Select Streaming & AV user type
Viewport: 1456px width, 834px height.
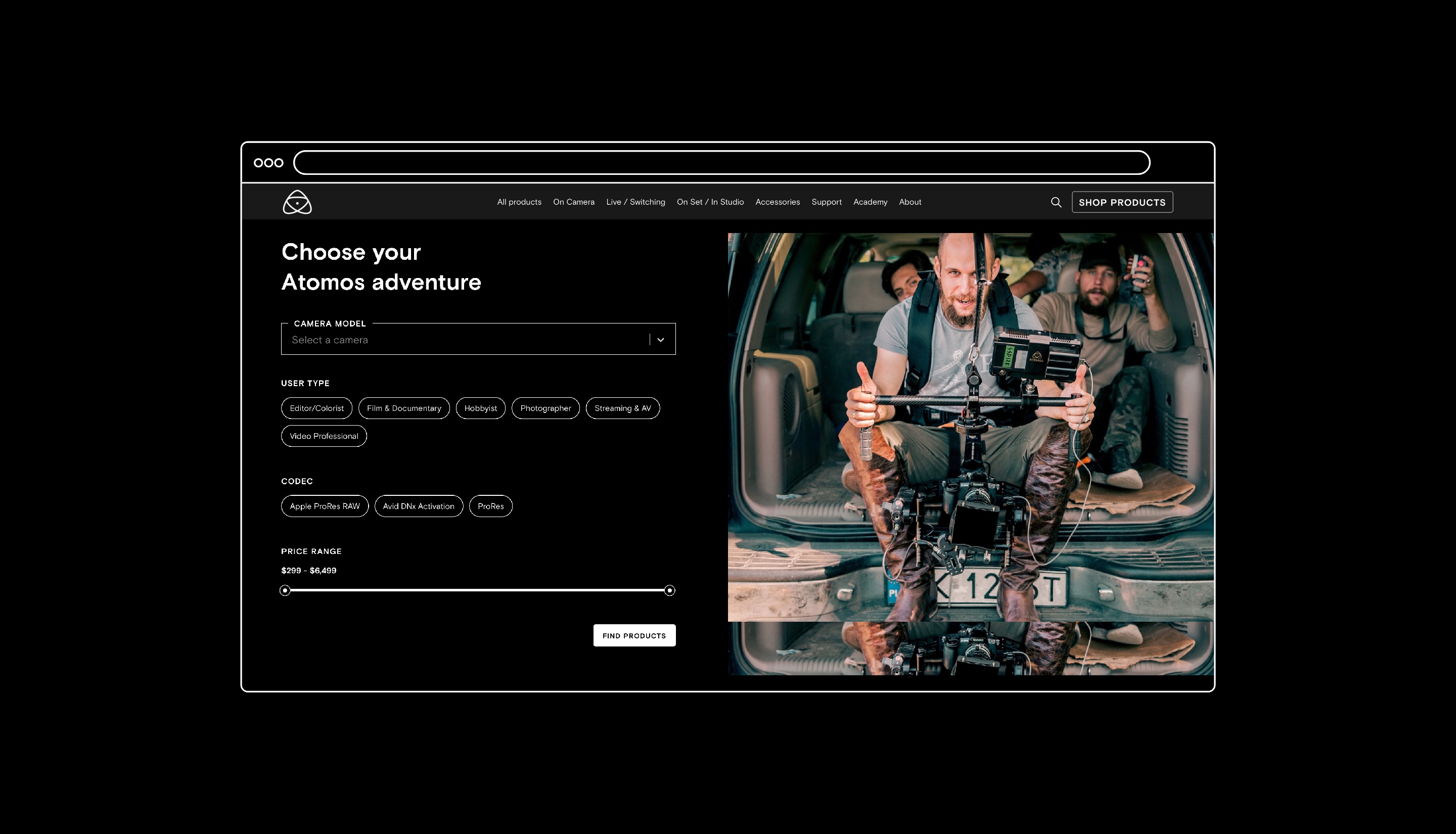pyautogui.click(x=622, y=408)
